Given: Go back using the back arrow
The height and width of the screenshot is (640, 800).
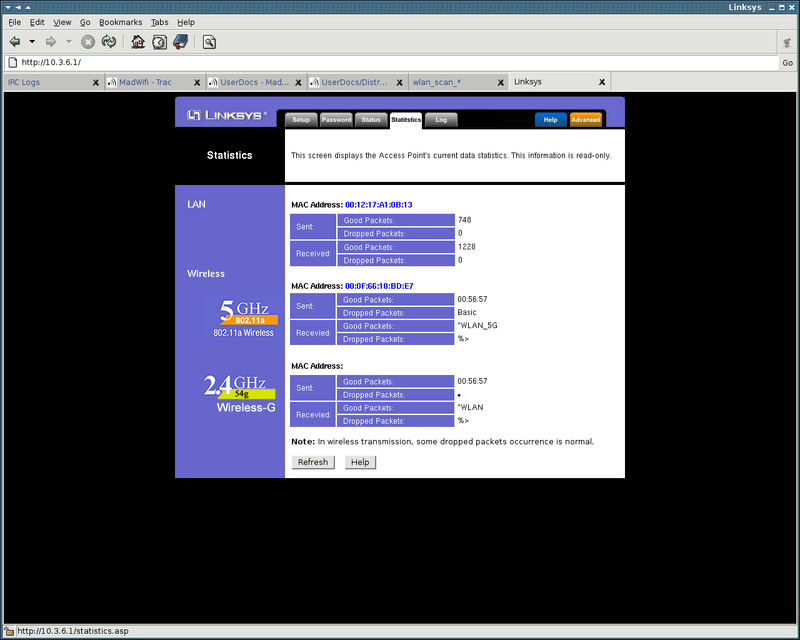Looking at the screenshot, I should click(15, 41).
